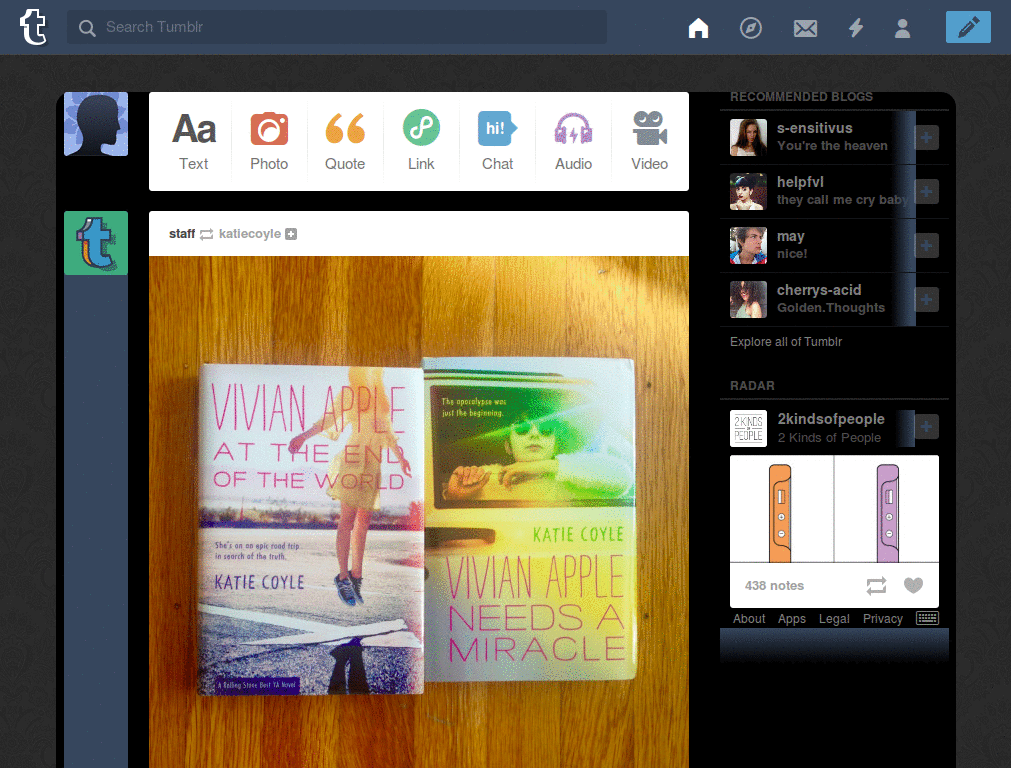The width and height of the screenshot is (1024, 768).
Task: Like the radar post with heart
Action: (913, 586)
